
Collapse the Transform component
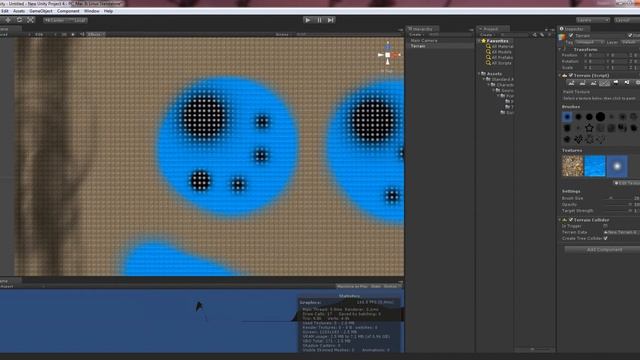point(560,49)
